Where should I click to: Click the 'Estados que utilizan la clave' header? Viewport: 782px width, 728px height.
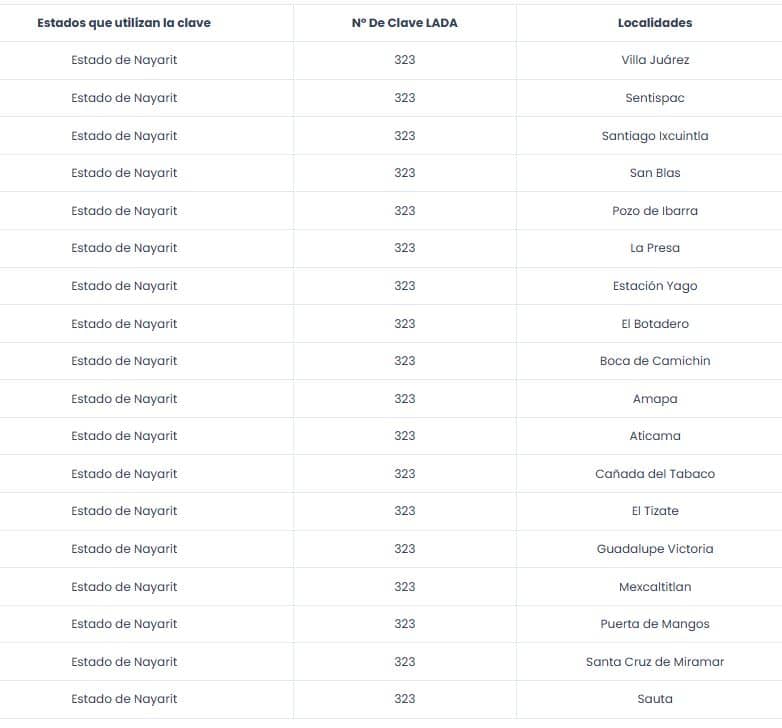[x=124, y=23]
